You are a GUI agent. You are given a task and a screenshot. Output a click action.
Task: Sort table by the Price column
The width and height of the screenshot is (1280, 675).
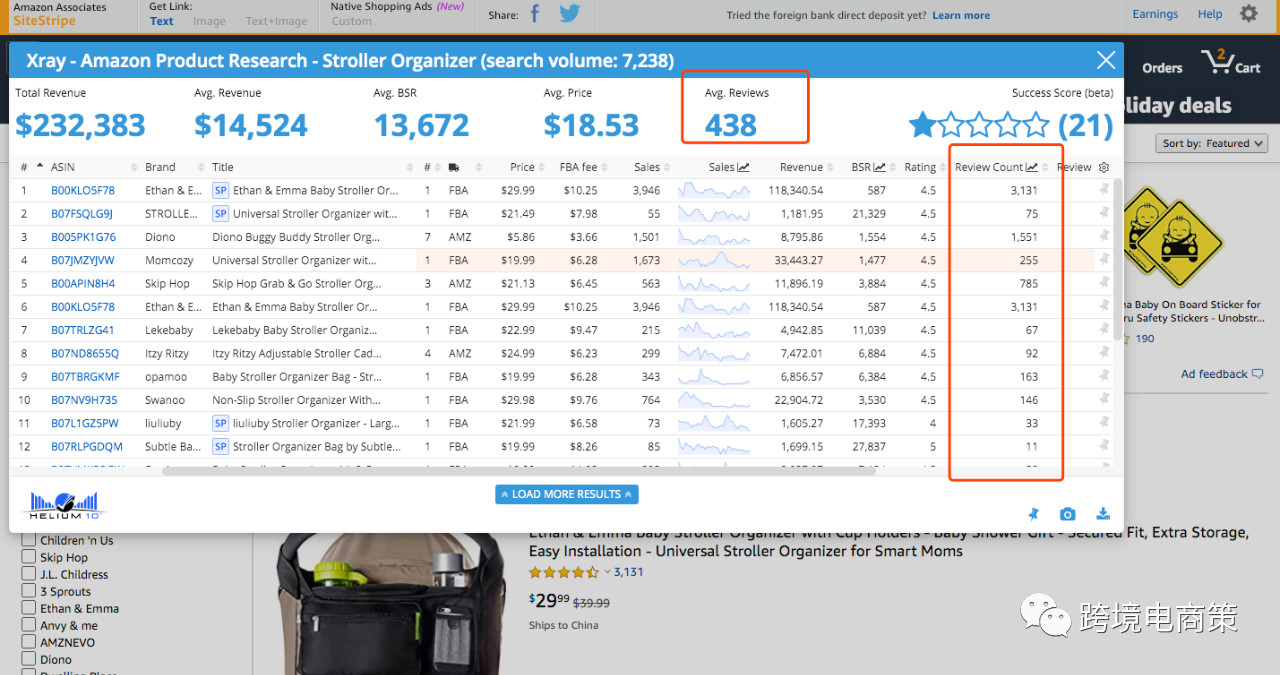tap(522, 167)
